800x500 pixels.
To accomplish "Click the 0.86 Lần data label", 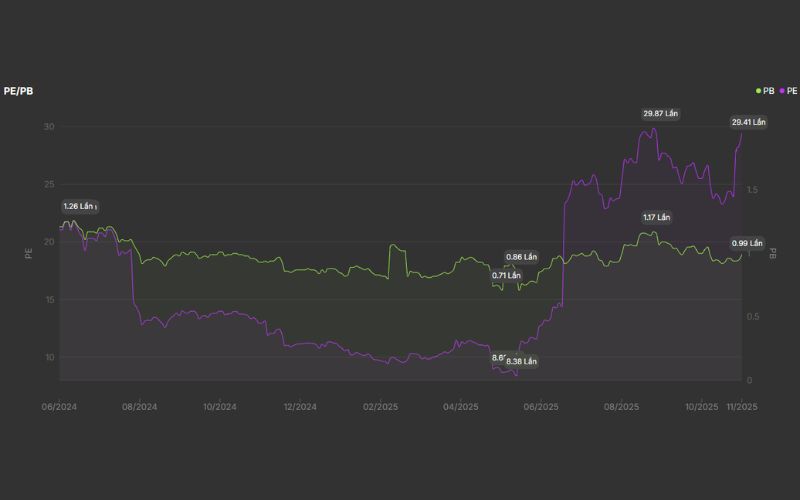I will [x=521, y=257].
